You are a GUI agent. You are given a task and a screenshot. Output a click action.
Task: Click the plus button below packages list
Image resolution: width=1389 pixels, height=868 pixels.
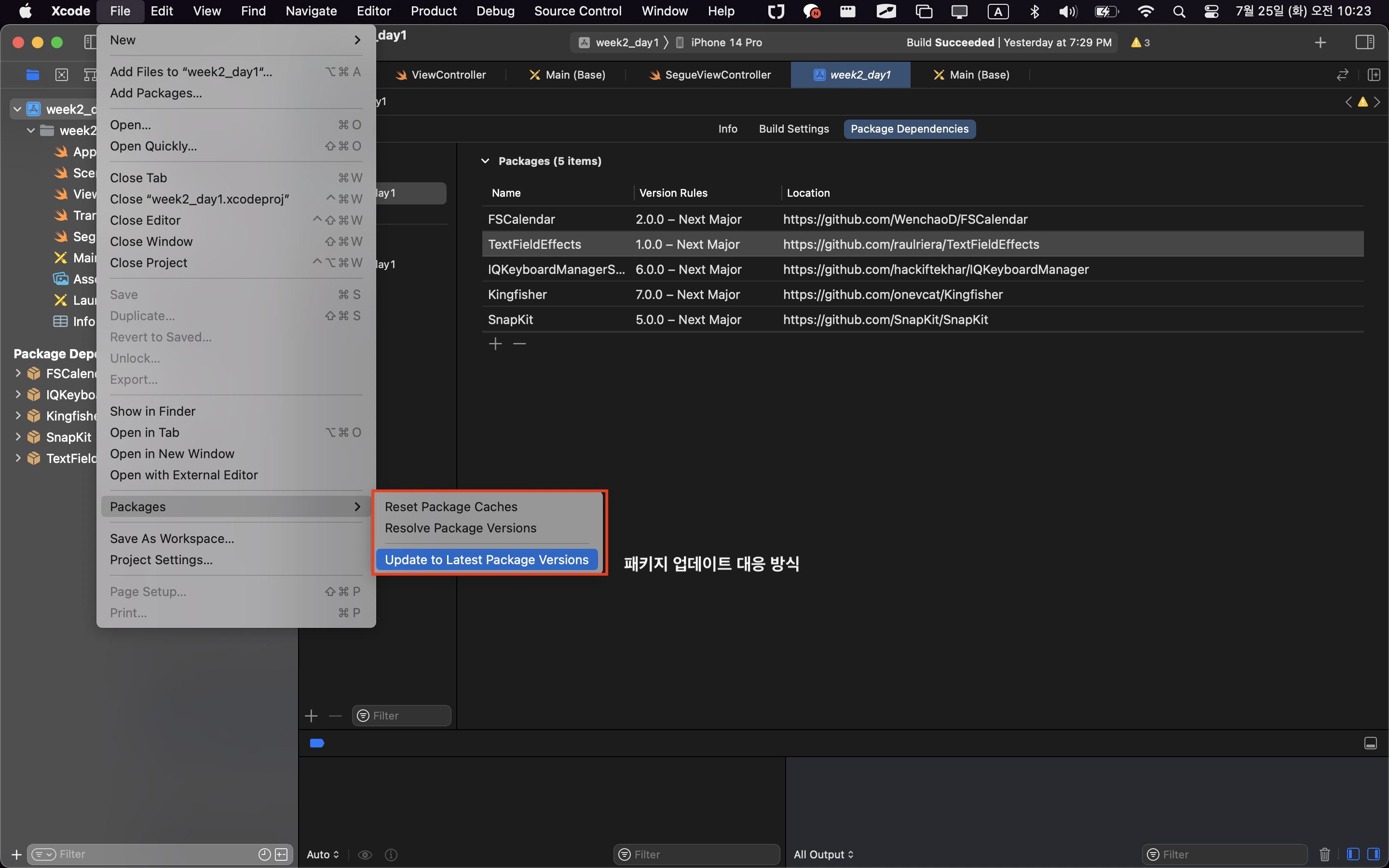tap(495, 344)
